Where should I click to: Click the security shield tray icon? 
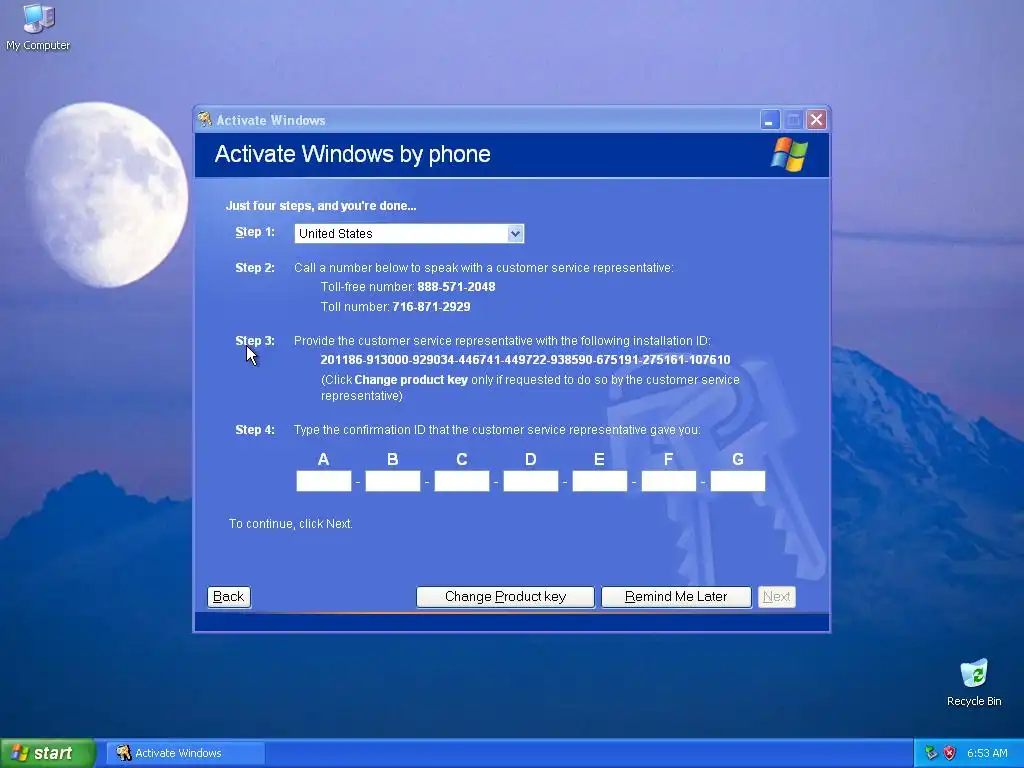tap(950, 753)
